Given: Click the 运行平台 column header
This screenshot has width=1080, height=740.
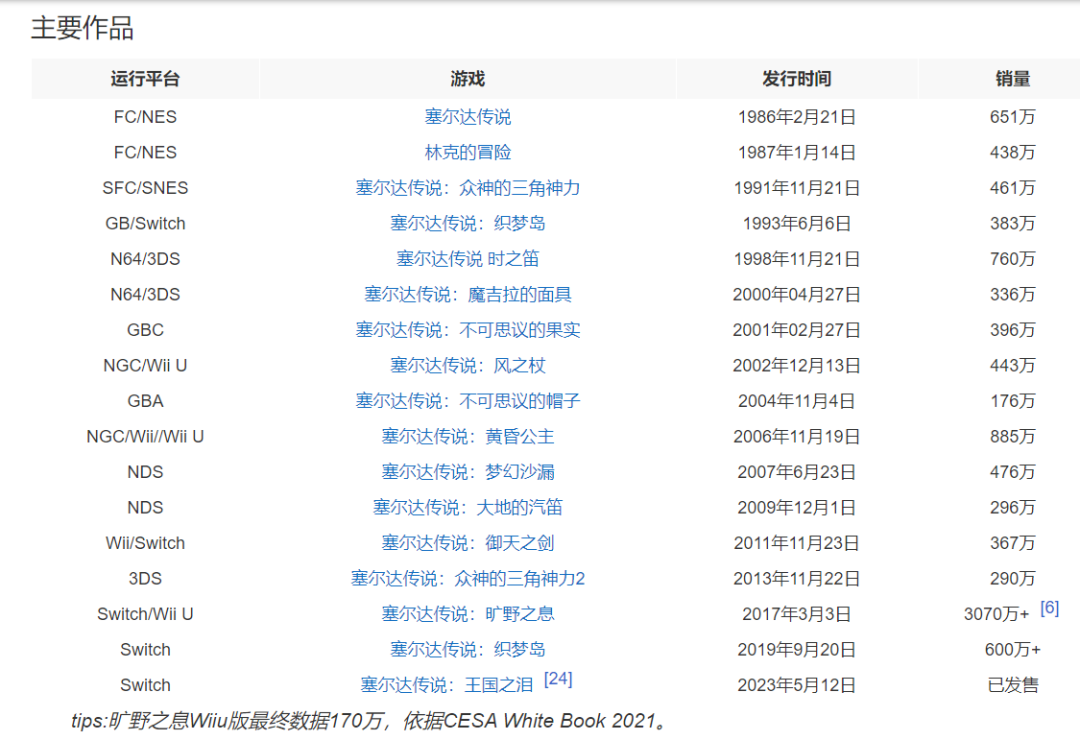Looking at the screenshot, I should coord(145,79).
